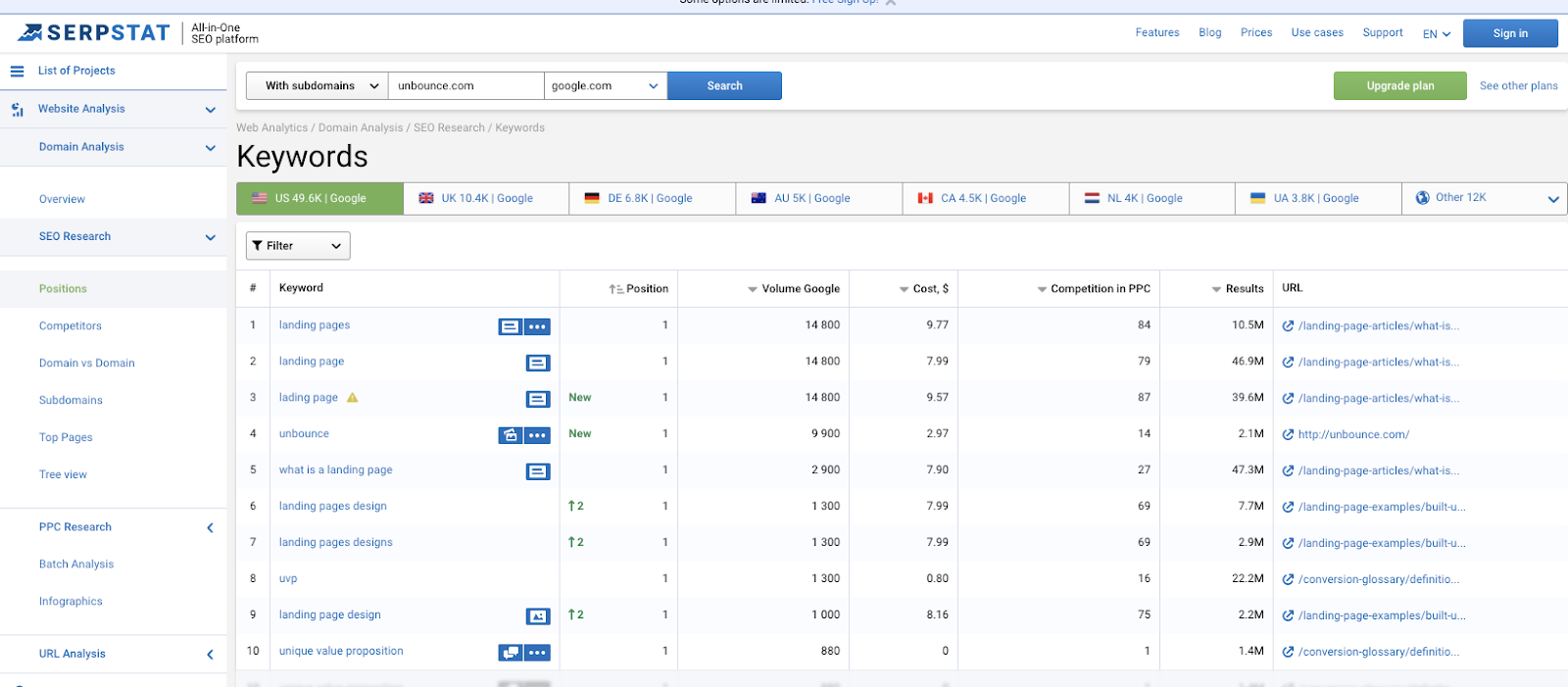Click the Website Analysis sidebar icon
The image size is (1568, 687).
pyautogui.click(x=18, y=110)
